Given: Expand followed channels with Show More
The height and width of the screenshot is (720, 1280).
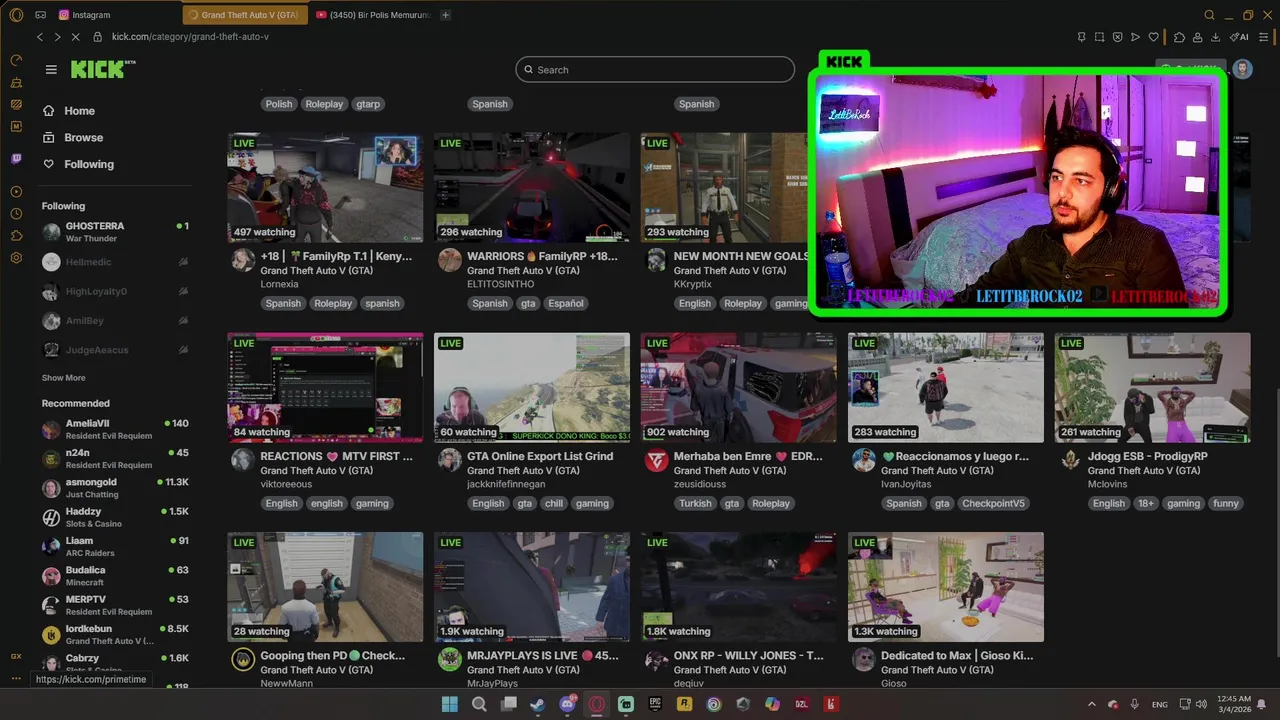Looking at the screenshot, I should pyautogui.click(x=63, y=378).
